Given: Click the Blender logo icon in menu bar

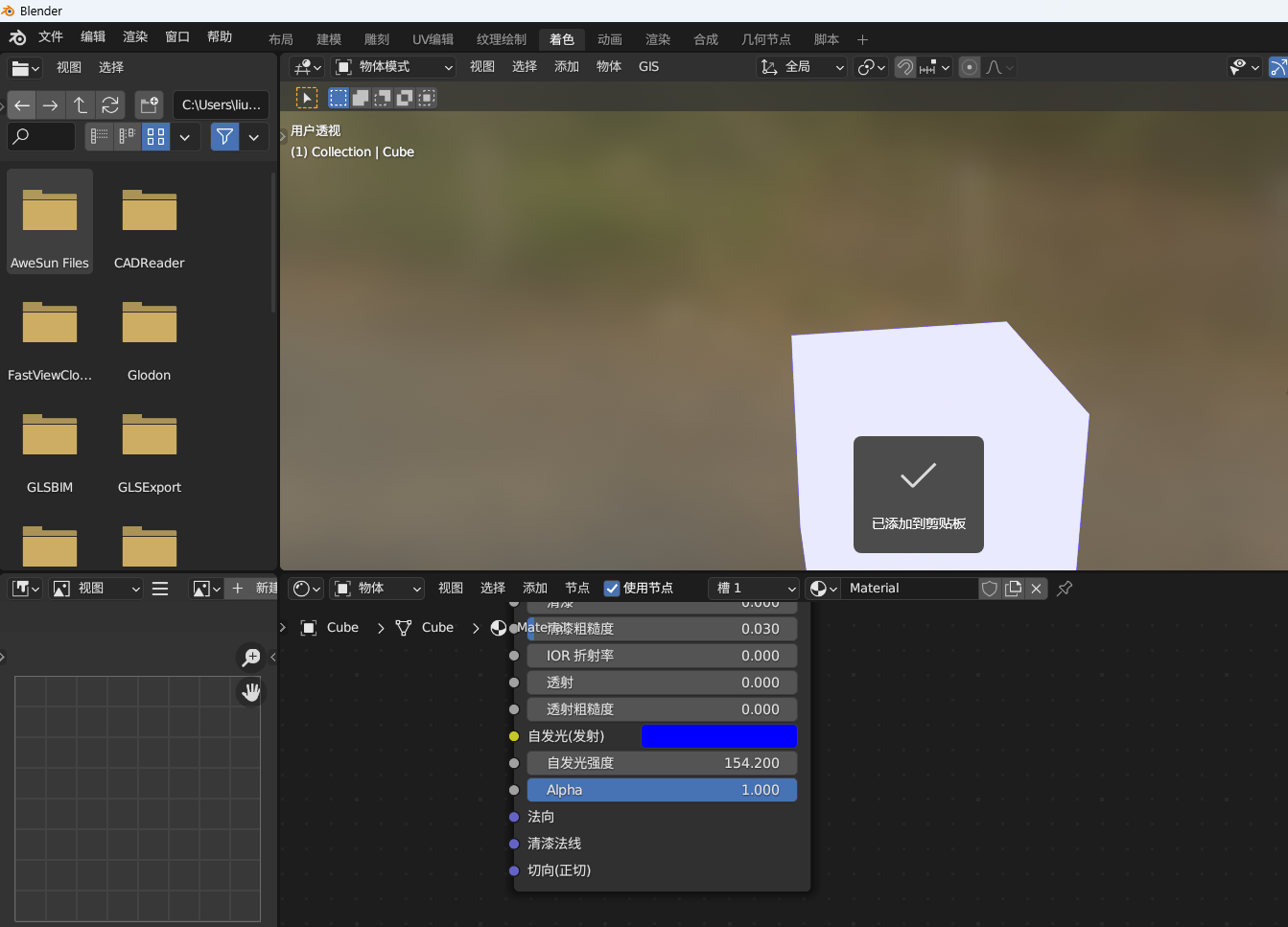Looking at the screenshot, I should click(x=17, y=37).
